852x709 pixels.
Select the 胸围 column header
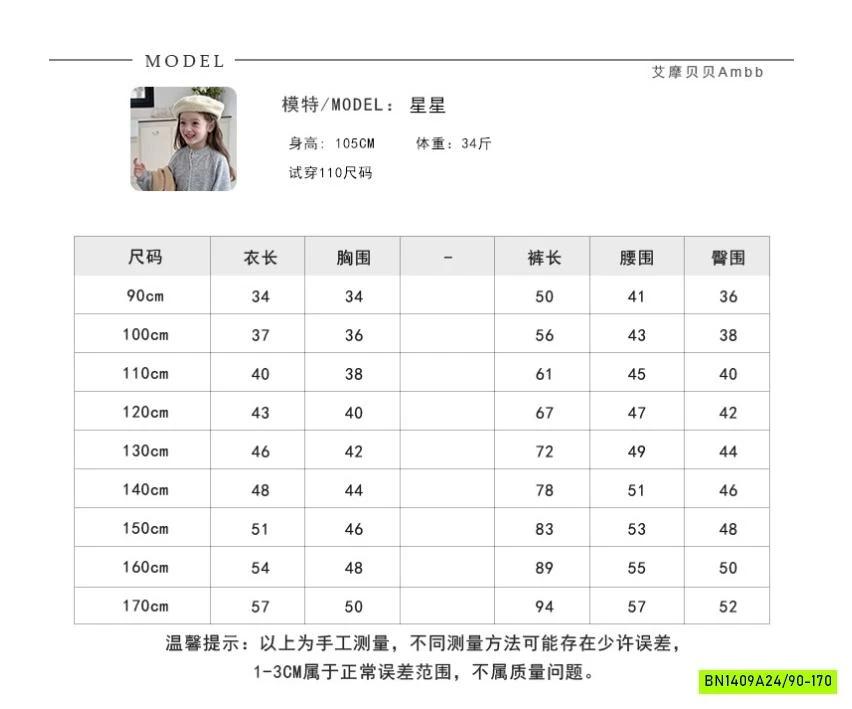(x=353, y=257)
